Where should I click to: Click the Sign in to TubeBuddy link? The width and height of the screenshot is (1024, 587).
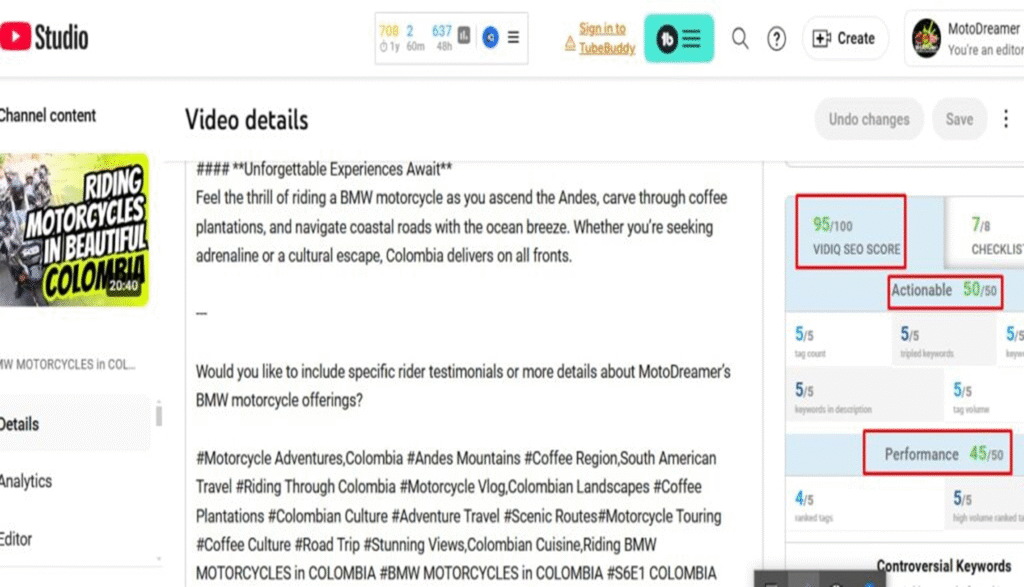click(607, 39)
